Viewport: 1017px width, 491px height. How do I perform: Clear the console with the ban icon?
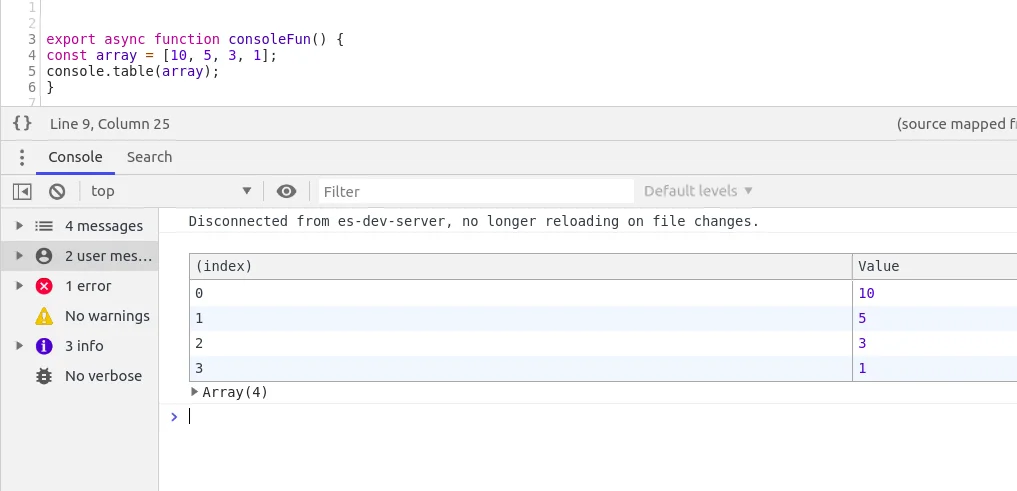pos(57,191)
